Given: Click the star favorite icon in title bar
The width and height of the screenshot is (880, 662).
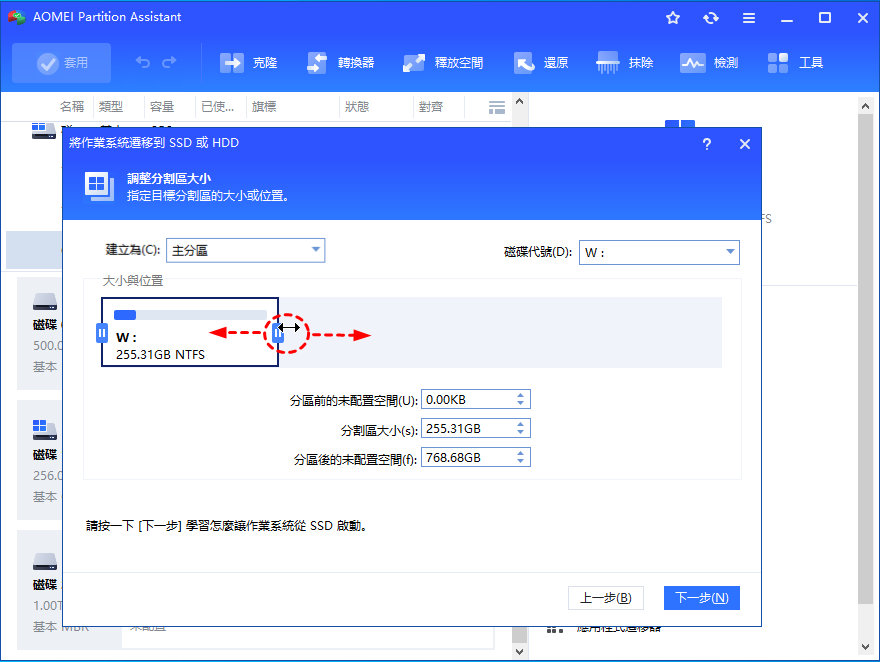Looking at the screenshot, I should pyautogui.click(x=673, y=18).
